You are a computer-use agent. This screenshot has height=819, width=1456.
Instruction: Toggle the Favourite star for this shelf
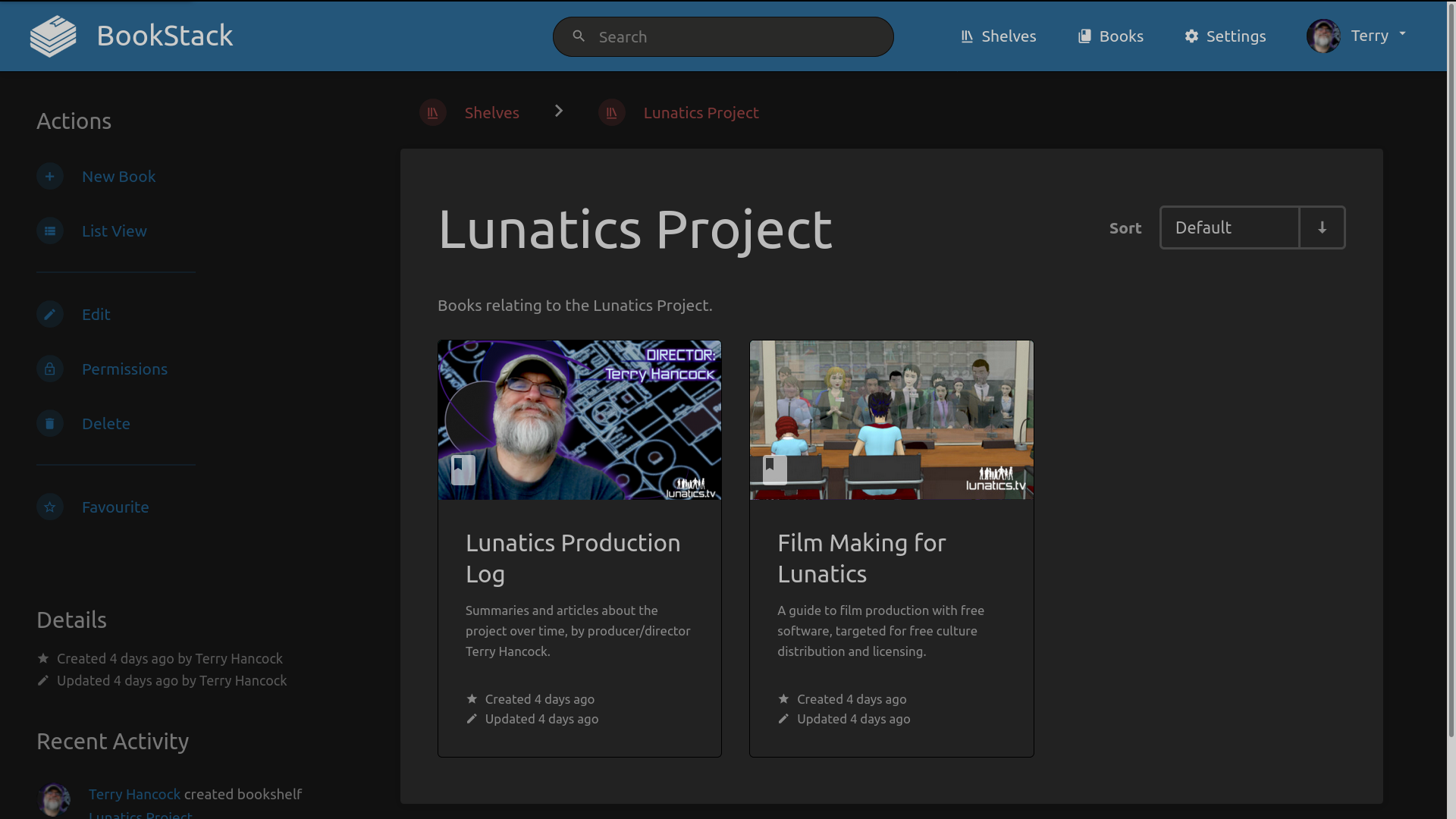(50, 507)
